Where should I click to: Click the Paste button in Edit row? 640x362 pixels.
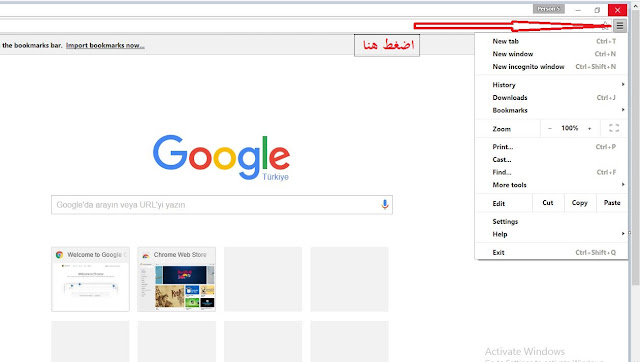click(x=612, y=203)
